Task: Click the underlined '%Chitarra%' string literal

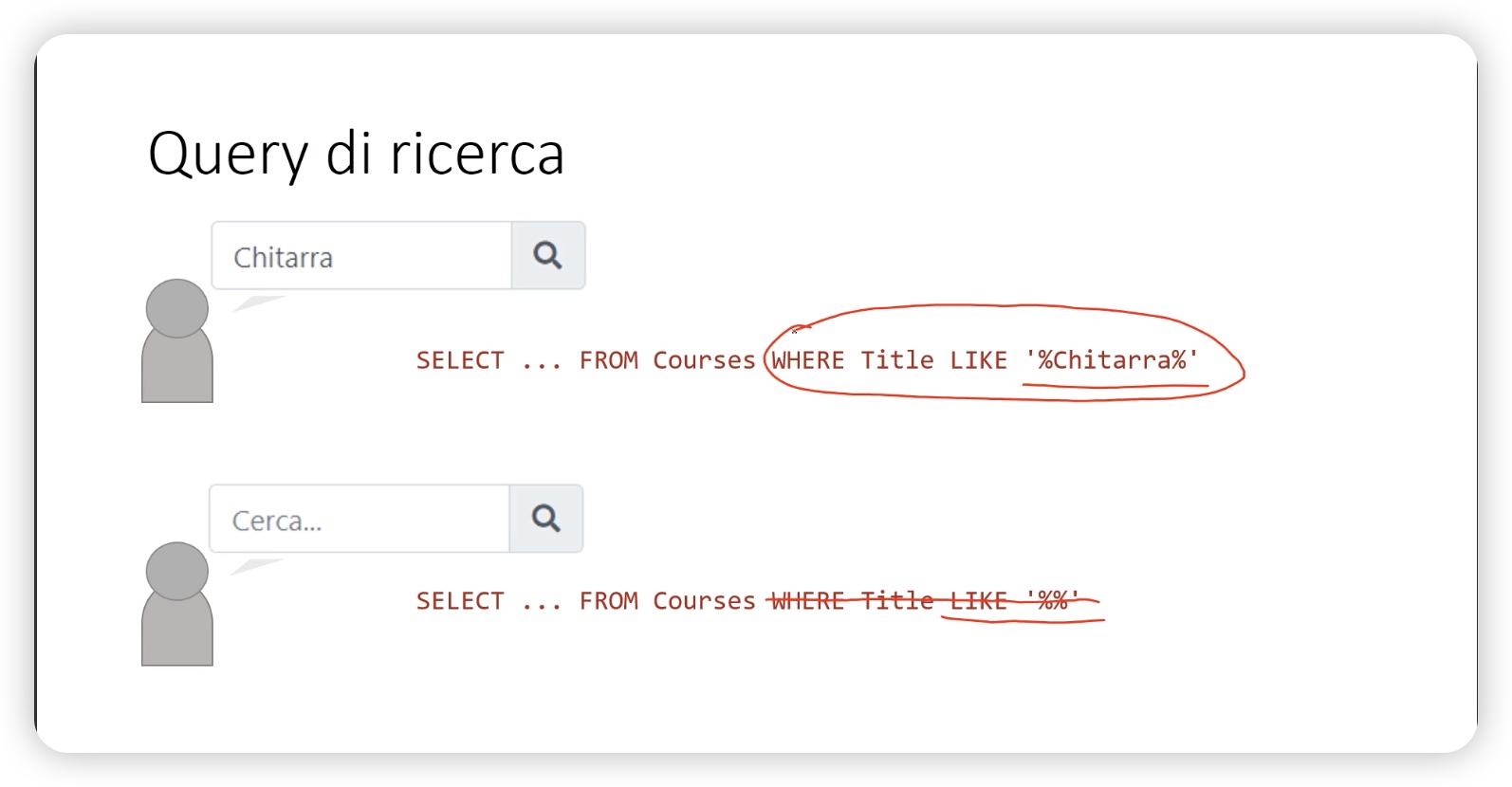Action: coord(1111,360)
